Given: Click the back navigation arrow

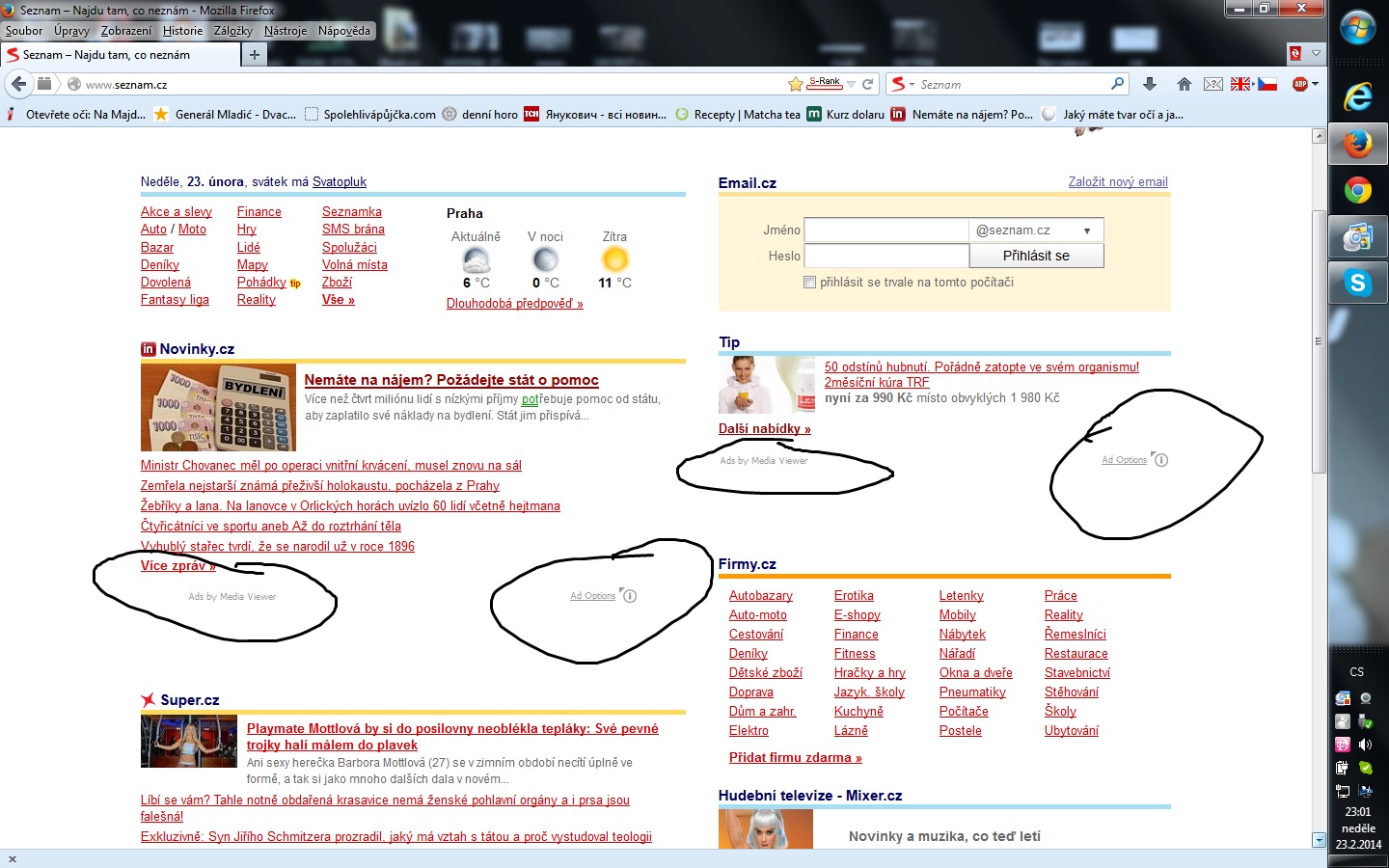Looking at the screenshot, I should click(x=19, y=84).
